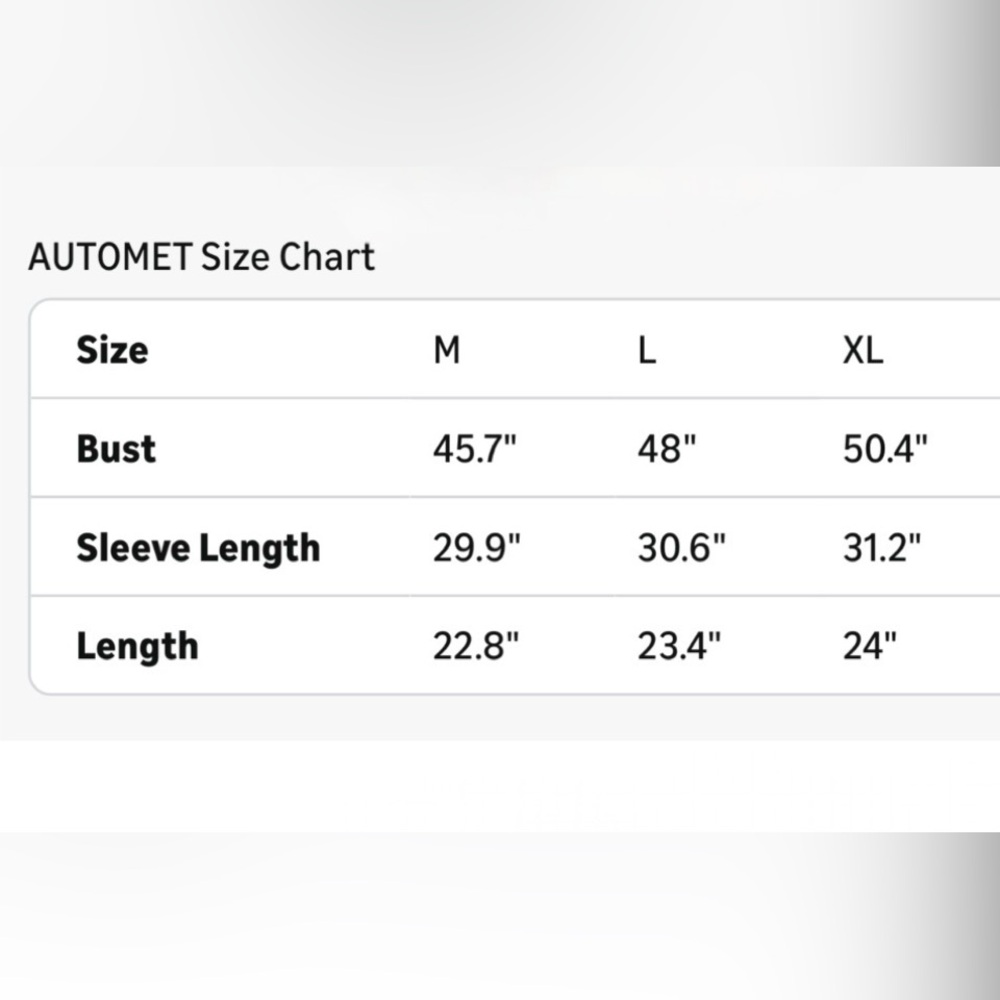Click the Length row label
This screenshot has height=1000, width=1000.
(138, 647)
